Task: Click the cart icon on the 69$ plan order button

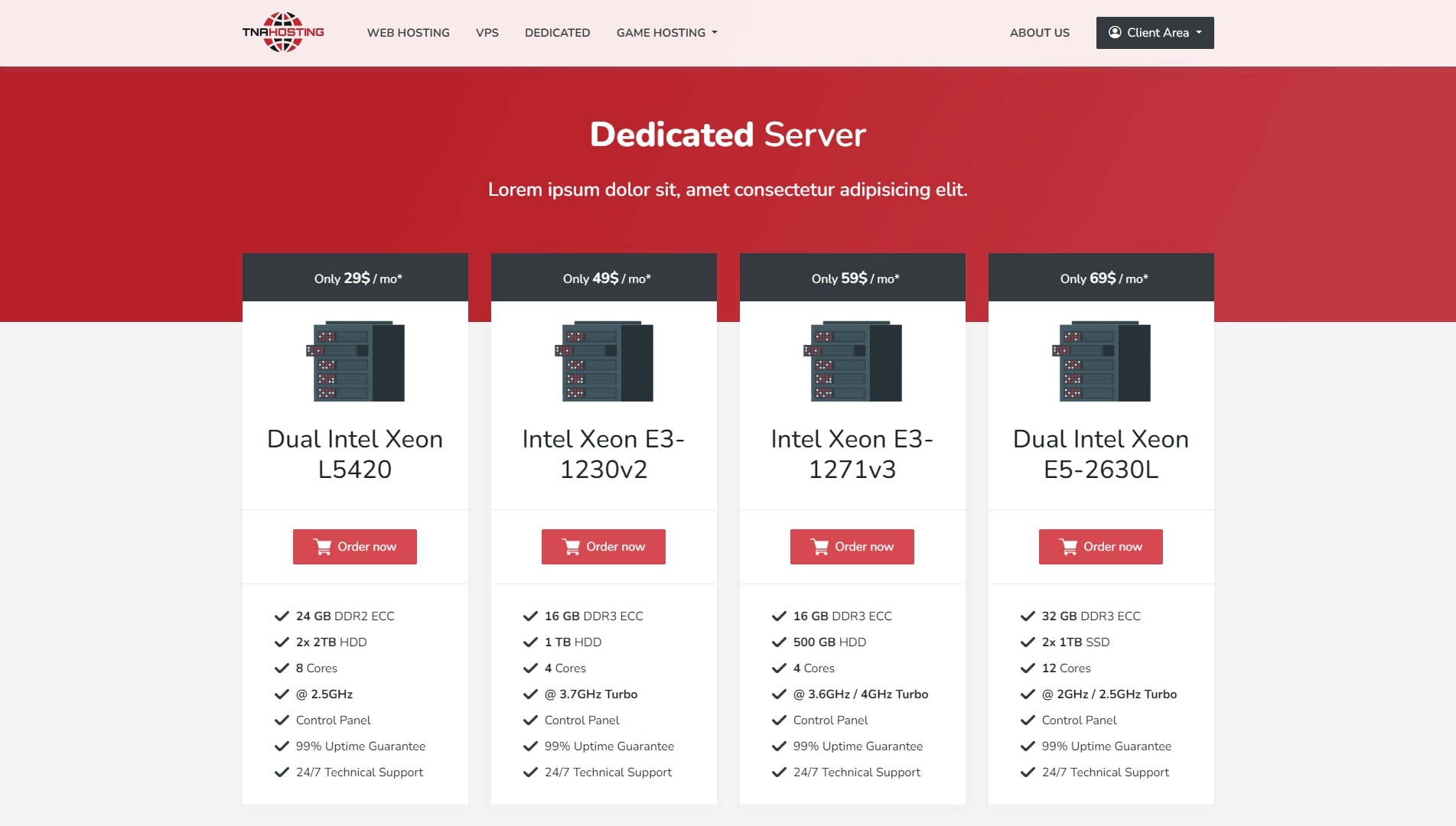Action: tap(1068, 547)
